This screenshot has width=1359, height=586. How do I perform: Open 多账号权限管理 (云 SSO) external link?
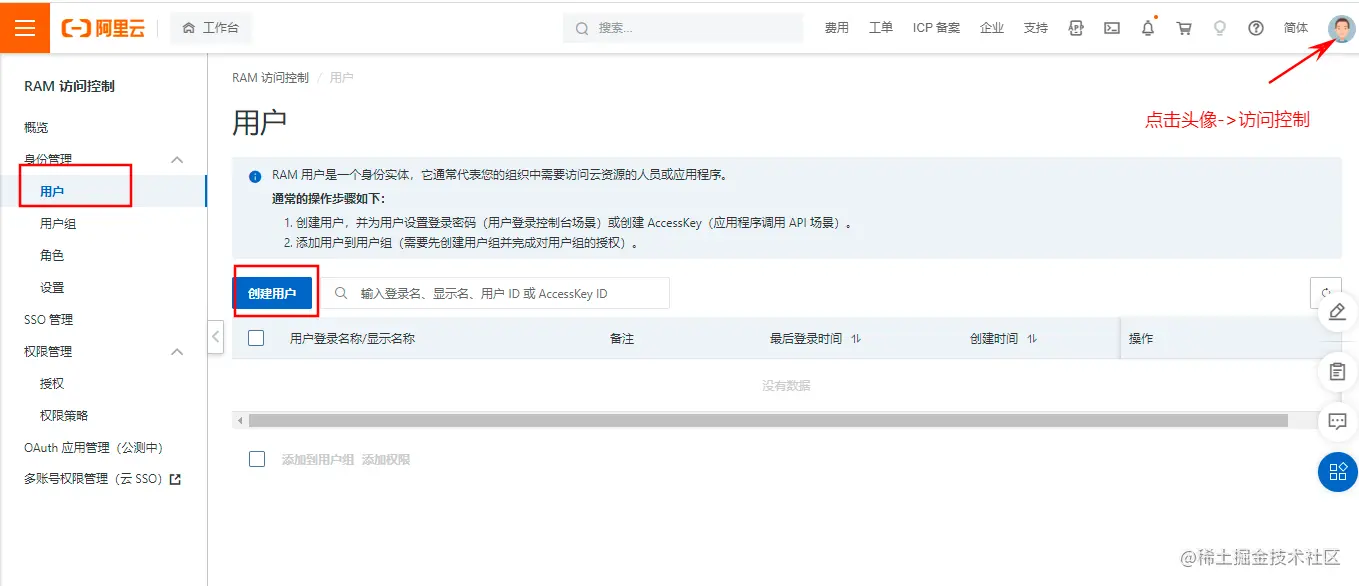click(103, 479)
